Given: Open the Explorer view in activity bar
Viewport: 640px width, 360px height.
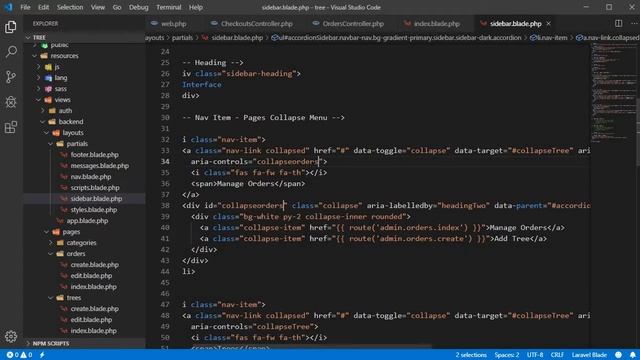Looking at the screenshot, I should point(11,27).
